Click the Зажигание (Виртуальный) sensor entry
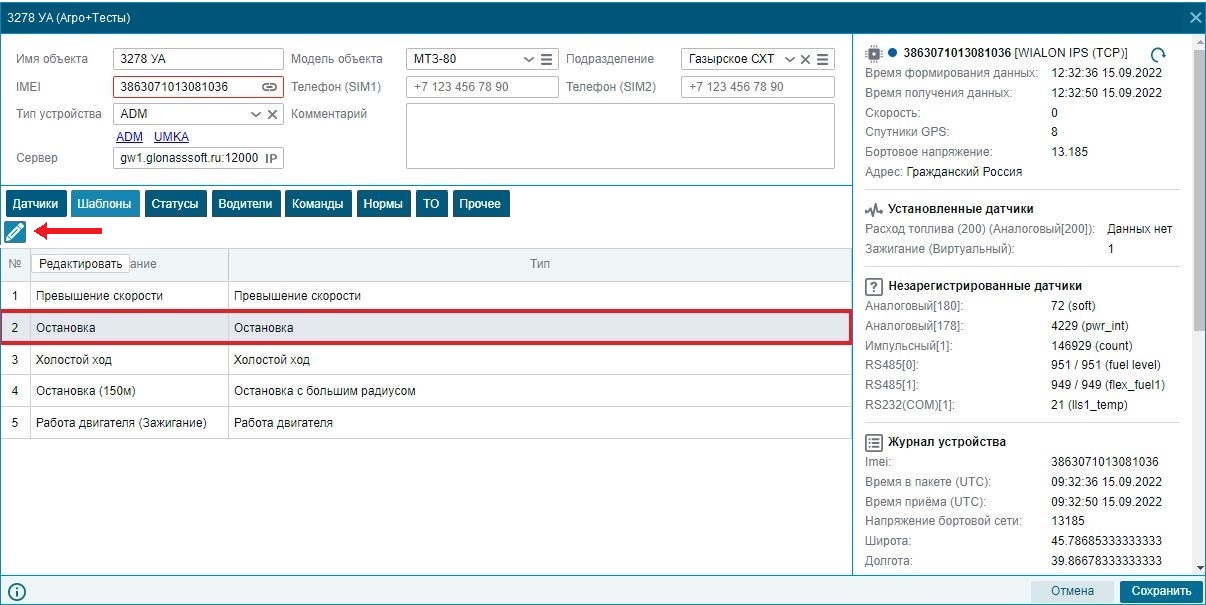 coord(989,249)
